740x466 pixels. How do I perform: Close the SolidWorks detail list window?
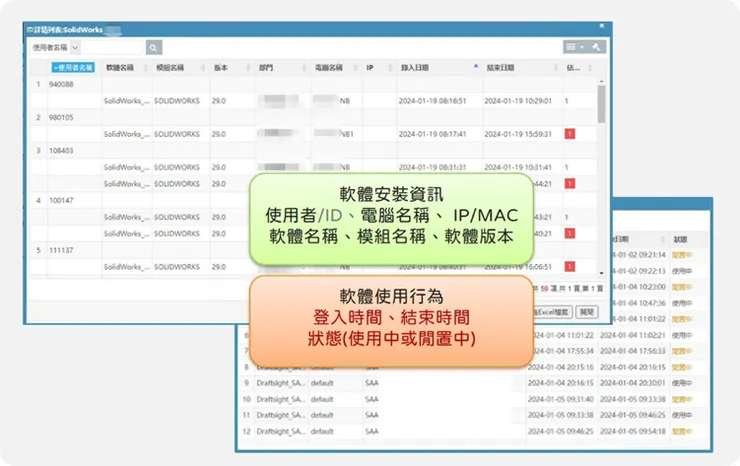(x=602, y=26)
